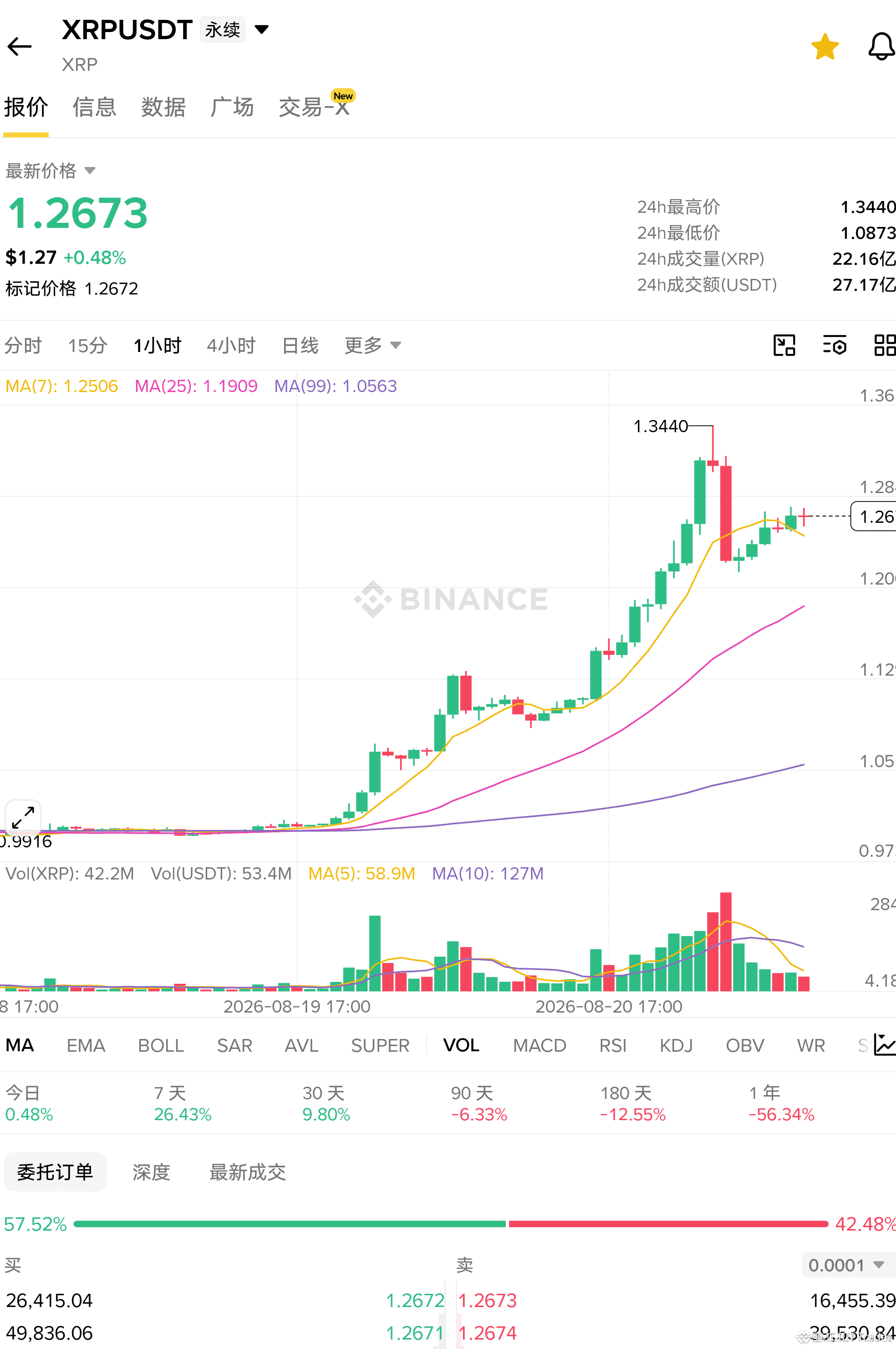Switch to the 信息 tab

94,107
